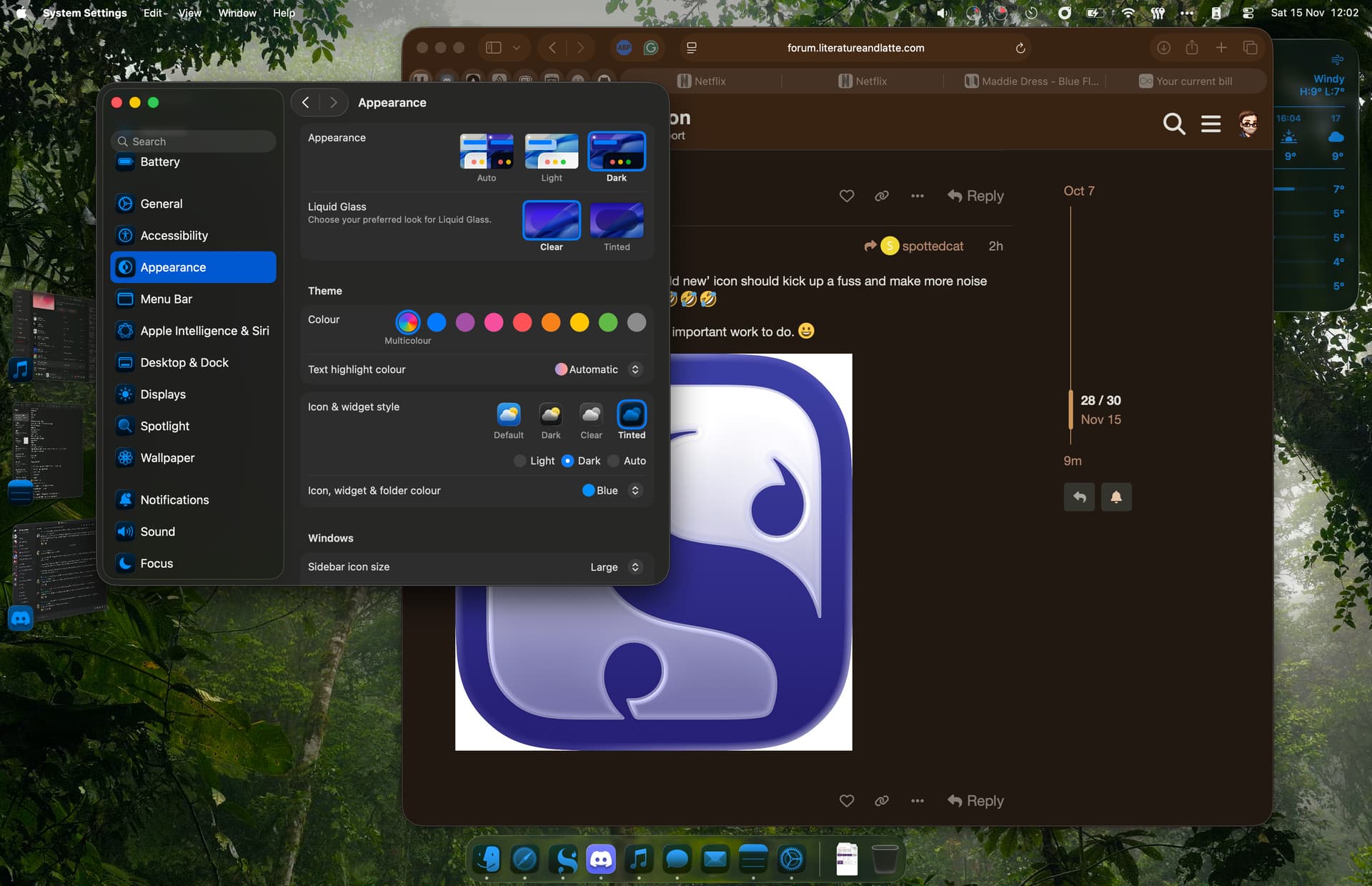Select the Auto radio button

614,461
